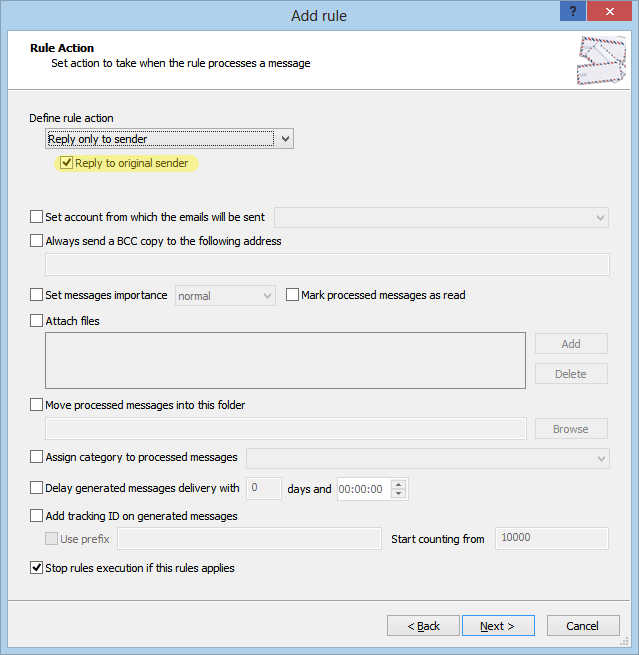Image resolution: width=639 pixels, height=655 pixels.
Task: Uncheck Reply to original sender
Action: point(67,163)
